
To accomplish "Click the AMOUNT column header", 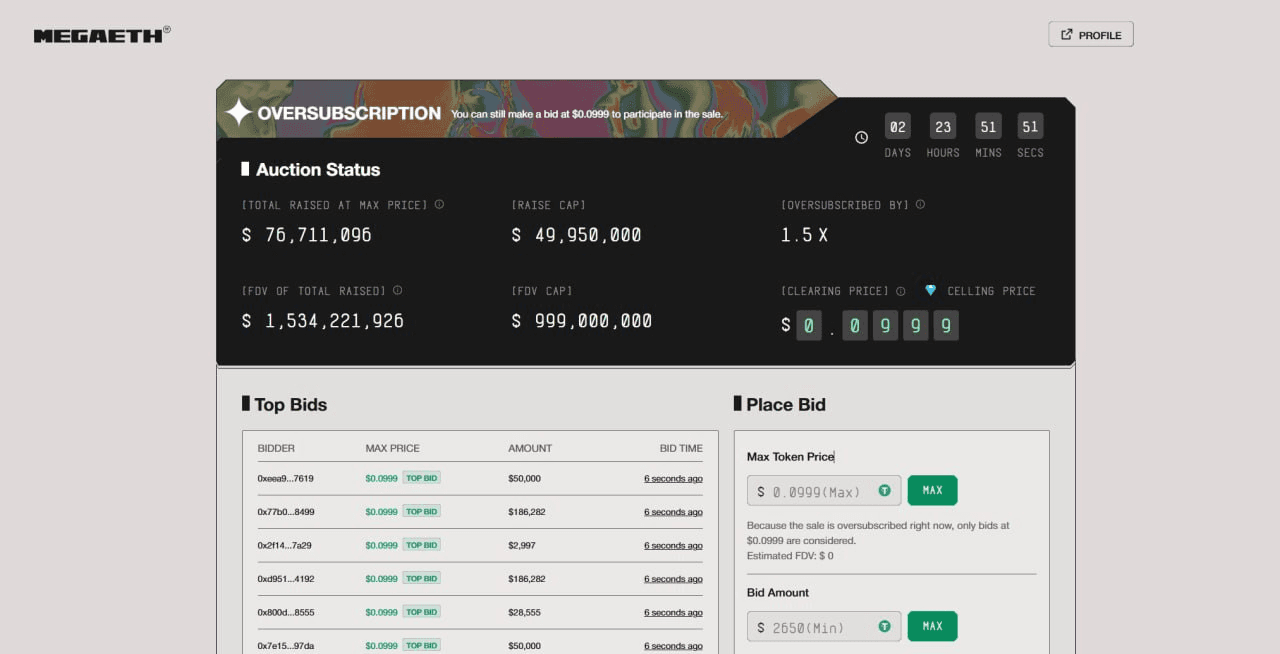I will [x=530, y=448].
